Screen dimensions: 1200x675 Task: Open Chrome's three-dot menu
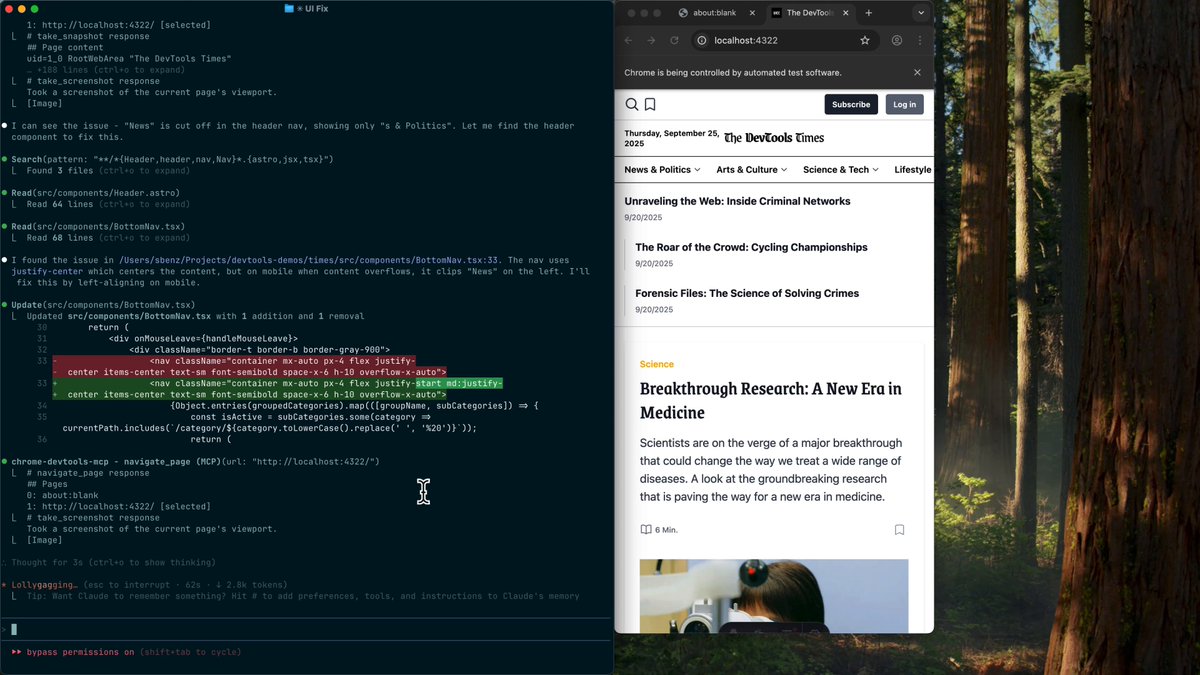(x=919, y=40)
